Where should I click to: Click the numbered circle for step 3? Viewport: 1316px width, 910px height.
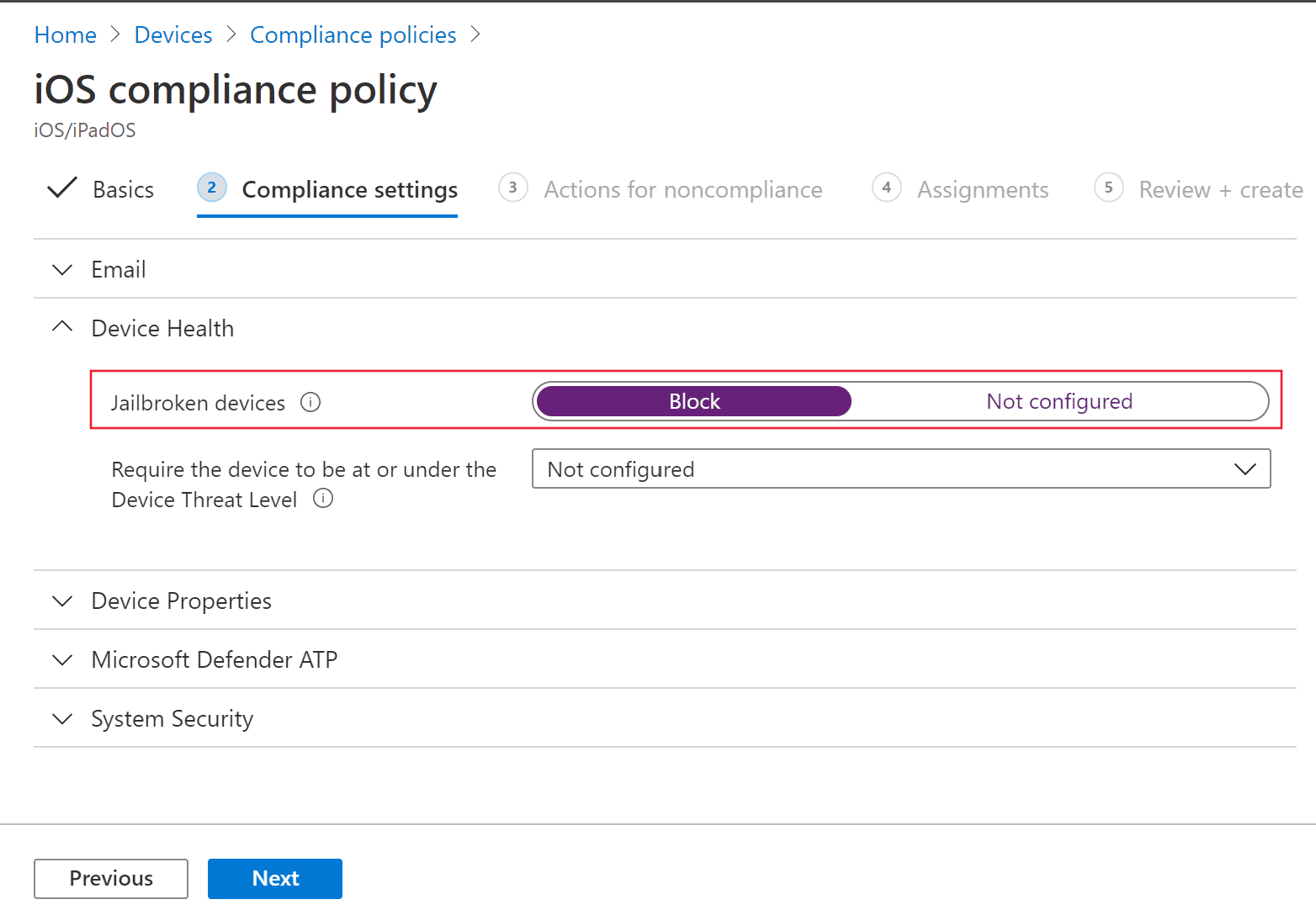(x=513, y=188)
